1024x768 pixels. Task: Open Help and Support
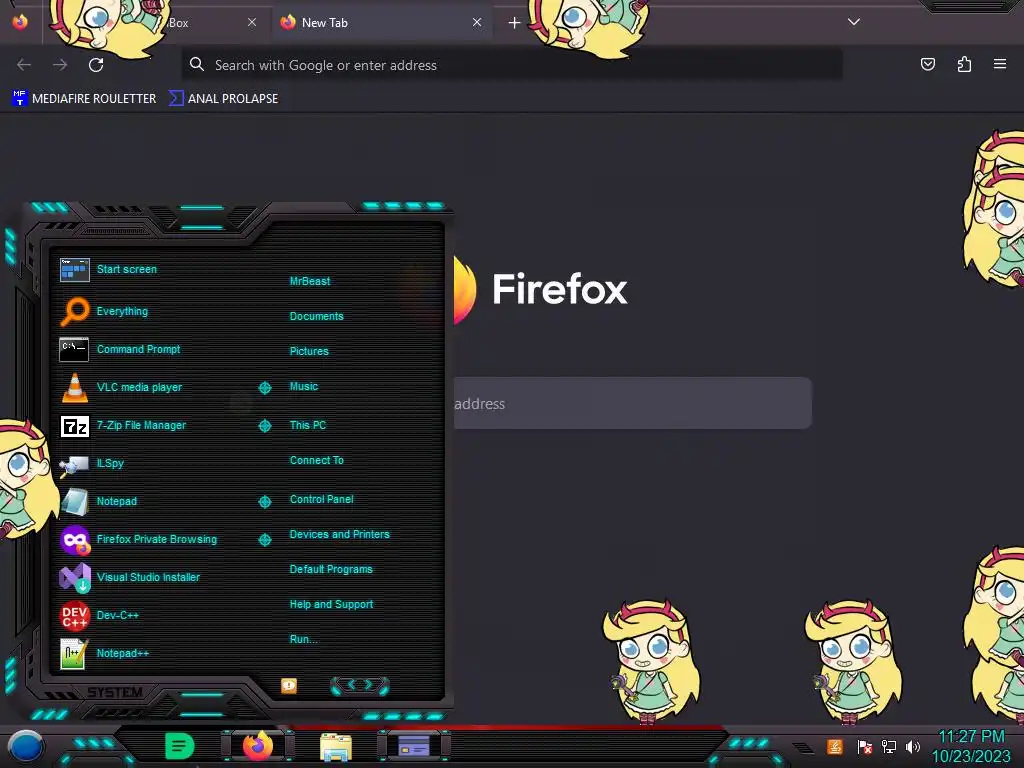332,605
